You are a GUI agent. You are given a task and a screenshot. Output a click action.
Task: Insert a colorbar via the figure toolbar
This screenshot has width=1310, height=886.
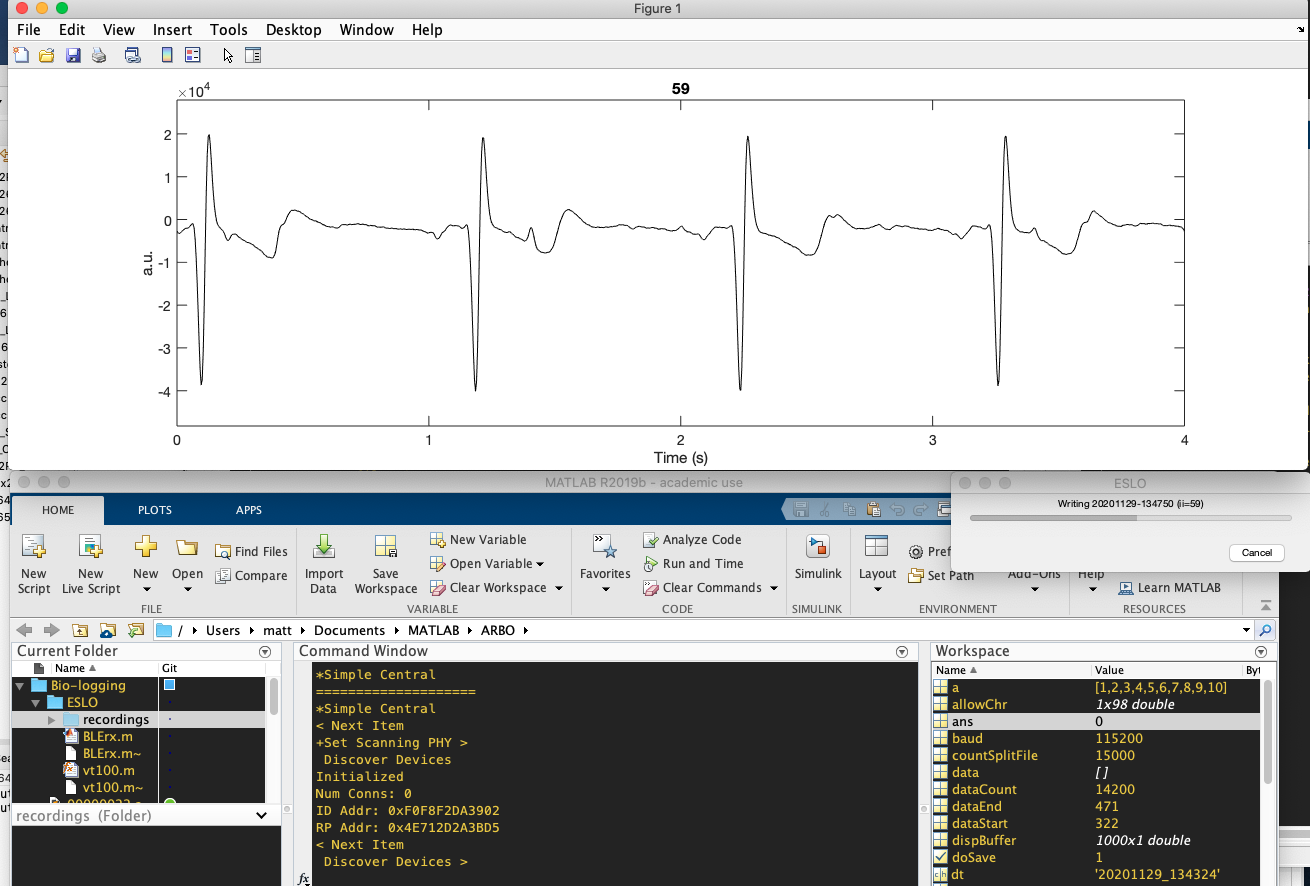[x=166, y=55]
